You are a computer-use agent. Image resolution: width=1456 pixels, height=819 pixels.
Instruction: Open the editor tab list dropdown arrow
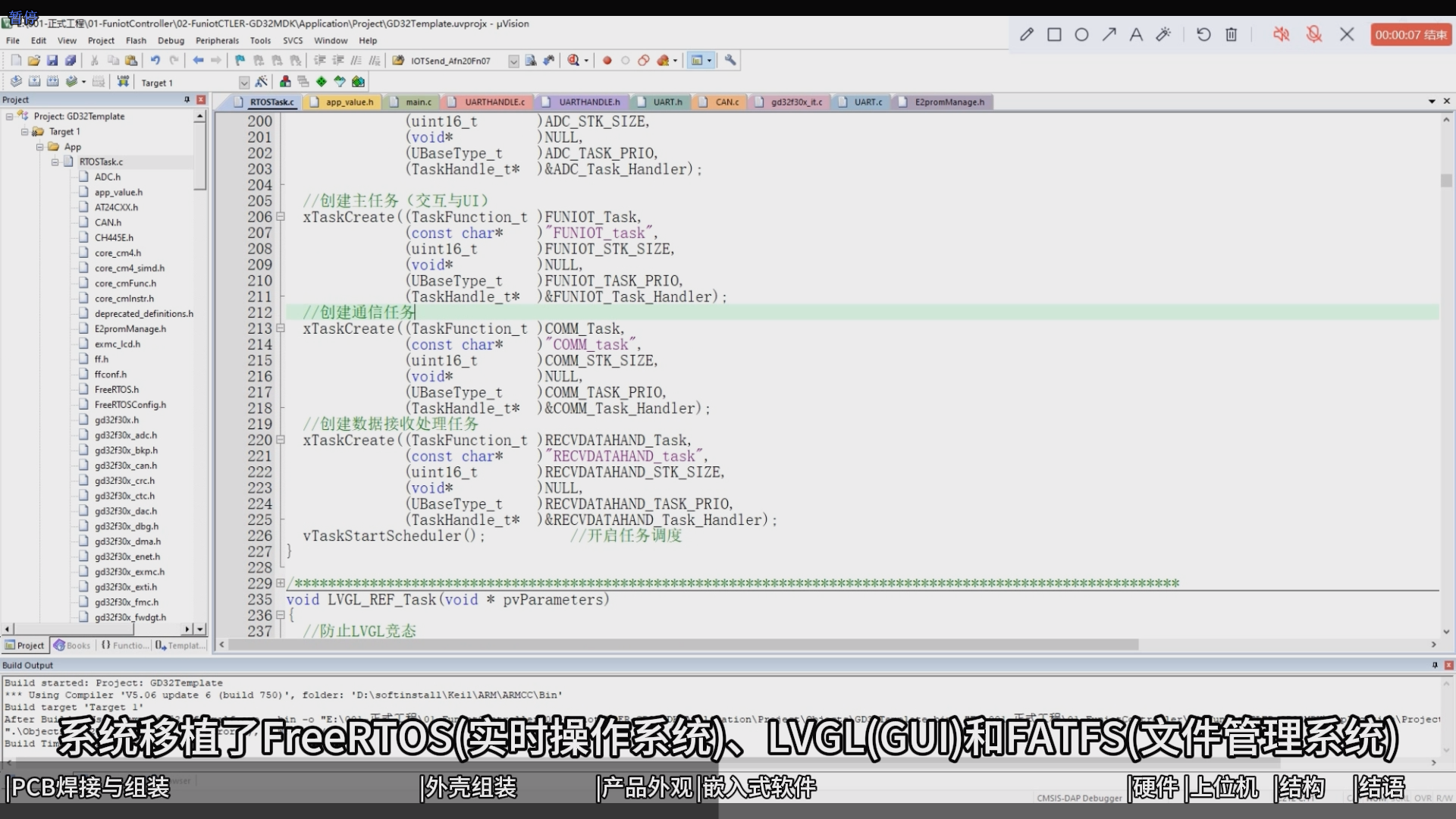click(1432, 102)
